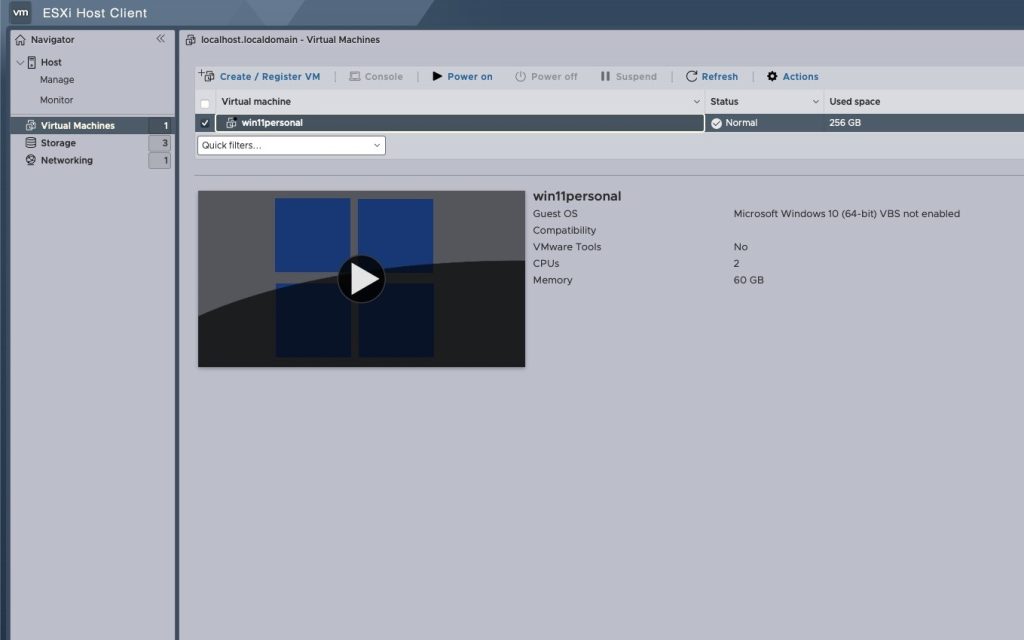
Task: Click the 256 GB used space cell
Action: 845,123
